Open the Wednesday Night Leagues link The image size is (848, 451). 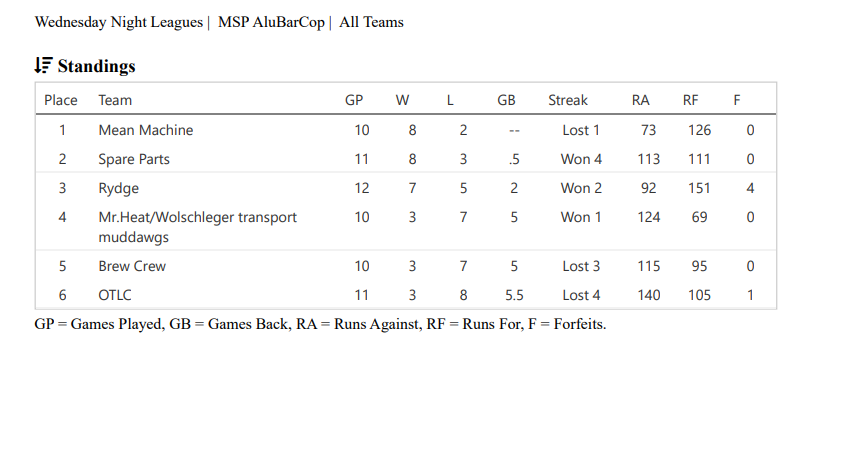click(118, 22)
